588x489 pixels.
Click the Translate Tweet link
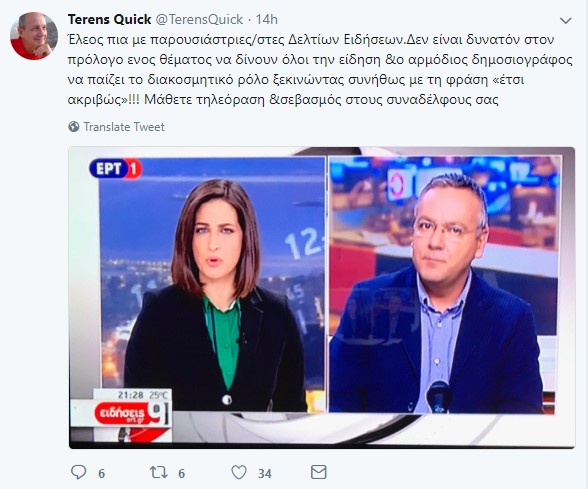point(124,127)
